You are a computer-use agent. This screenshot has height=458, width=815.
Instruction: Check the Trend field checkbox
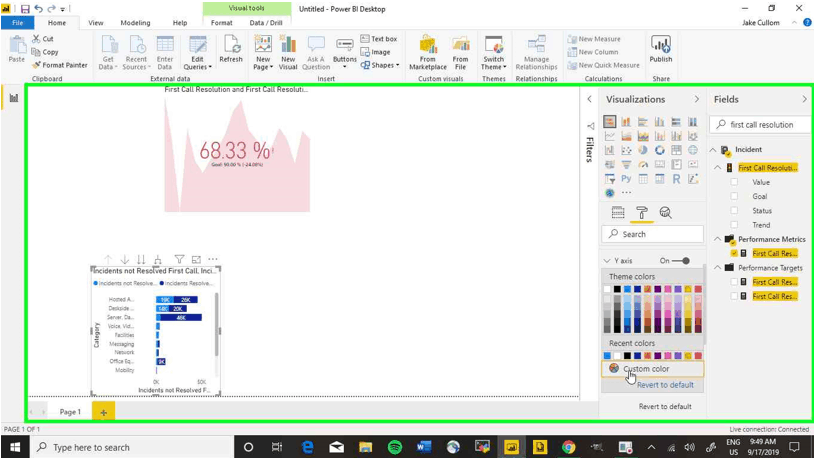734,225
